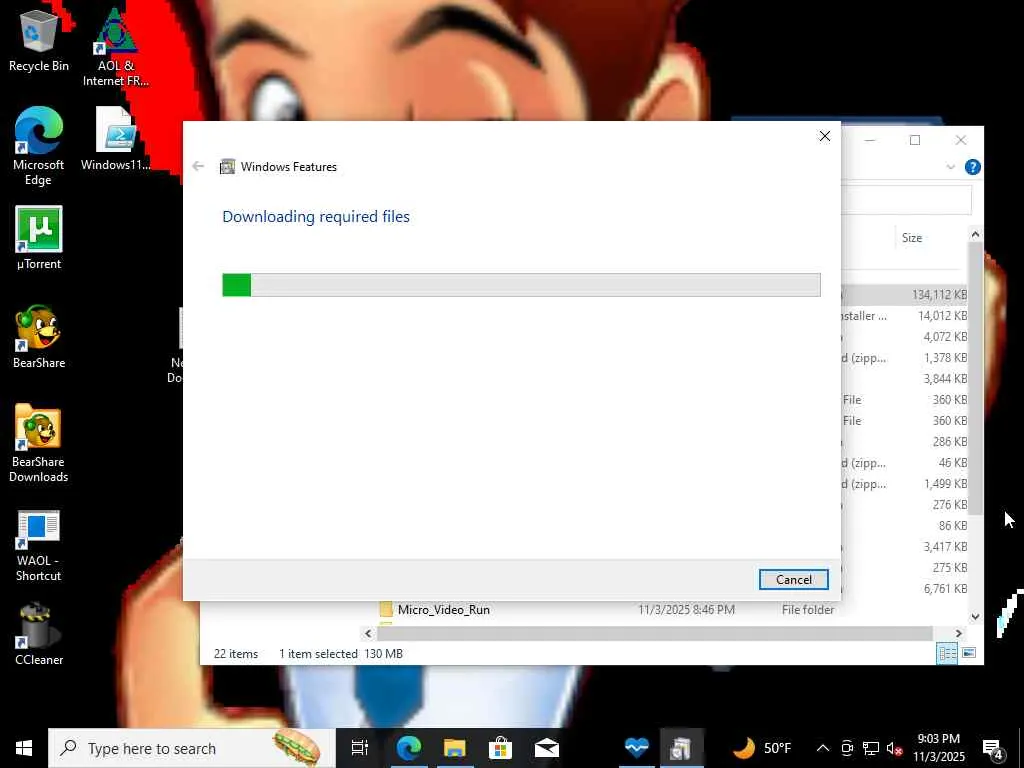Viewport: 1024px width, 768px height.
Task: Switch File Explorer to details view
Action: click(947, 653)
